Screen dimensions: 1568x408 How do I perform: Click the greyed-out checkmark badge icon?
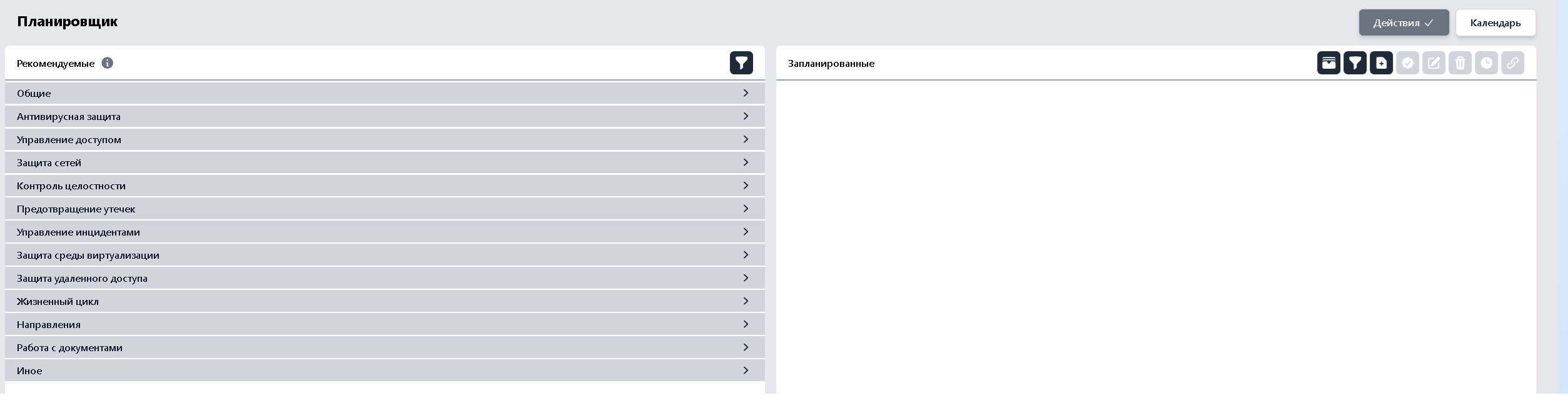click(x=1407, y=63)
